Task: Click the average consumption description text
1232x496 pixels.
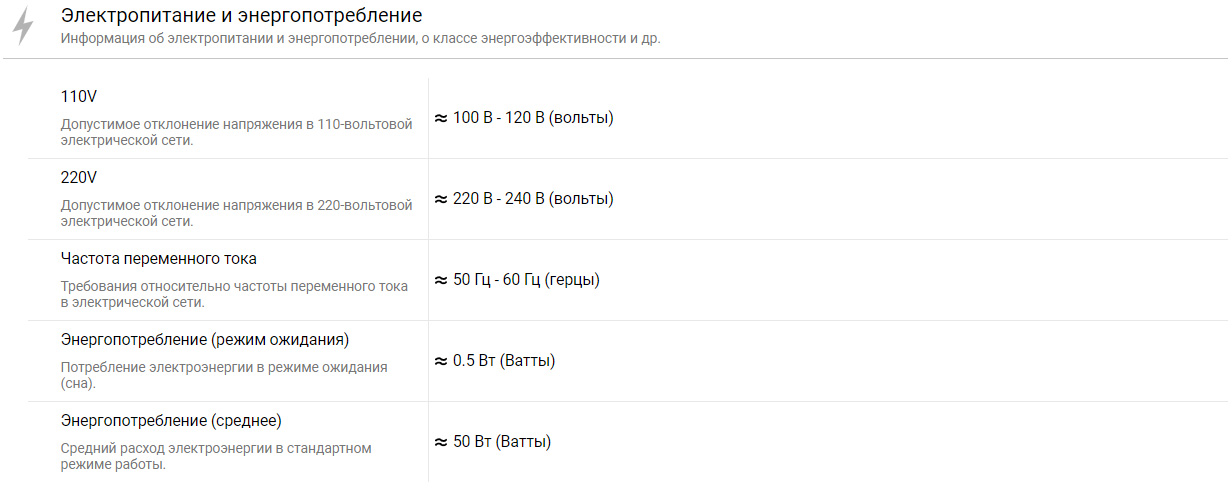Action: (216, 456)
